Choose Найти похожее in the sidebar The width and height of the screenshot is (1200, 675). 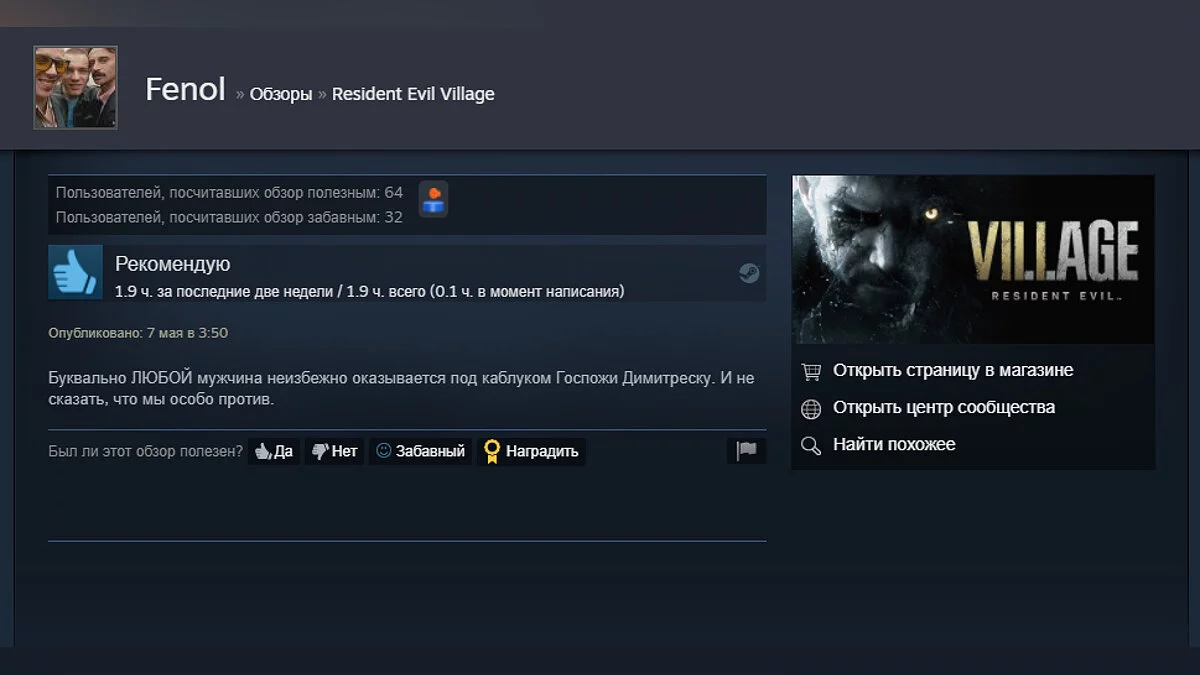click(x=894, y=444)
